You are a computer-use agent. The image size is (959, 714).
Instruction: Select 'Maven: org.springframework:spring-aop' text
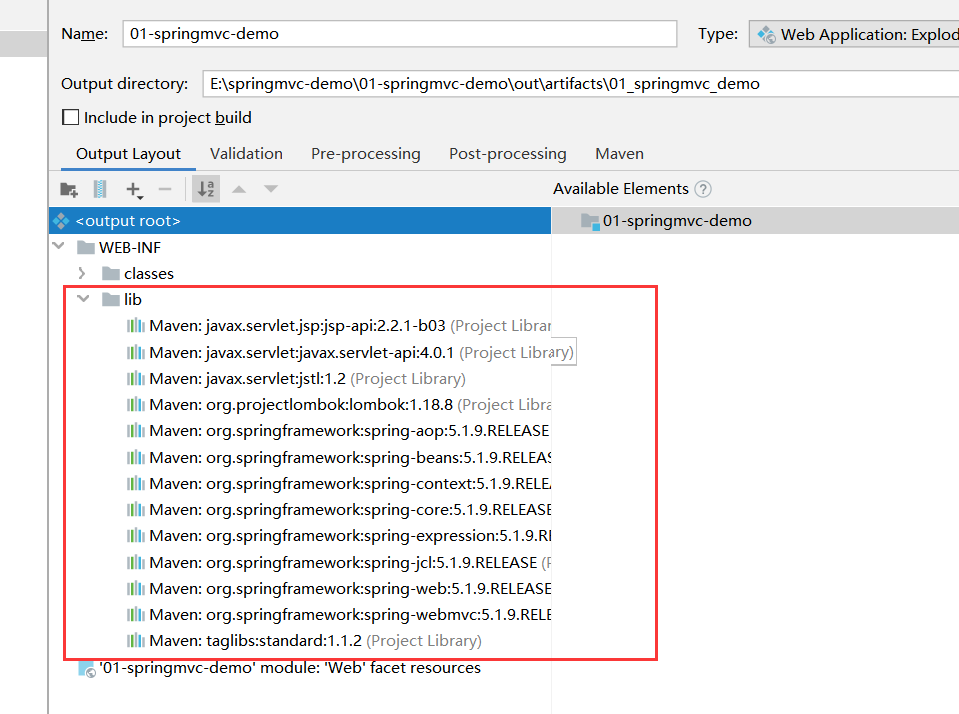pyautogui.click(x=297, y=431)
